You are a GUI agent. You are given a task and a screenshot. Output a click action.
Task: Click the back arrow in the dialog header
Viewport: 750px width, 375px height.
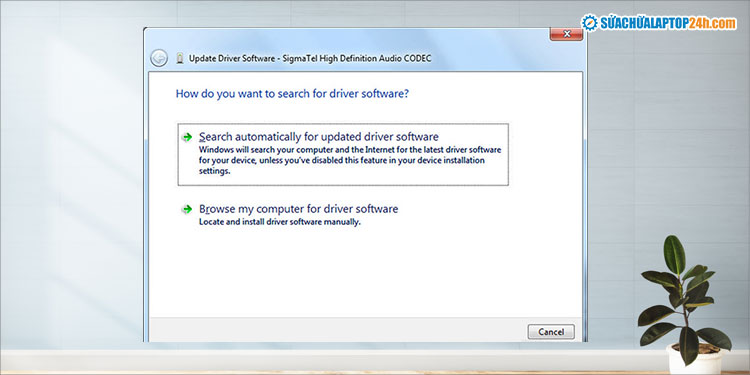click(158, 58)
